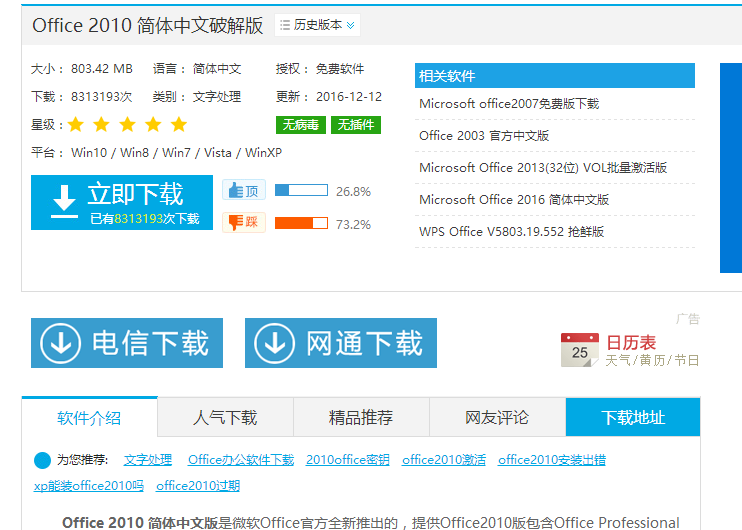Click the 电信下载 button
The height and width of the screenshot is (530, 742).
127,343
